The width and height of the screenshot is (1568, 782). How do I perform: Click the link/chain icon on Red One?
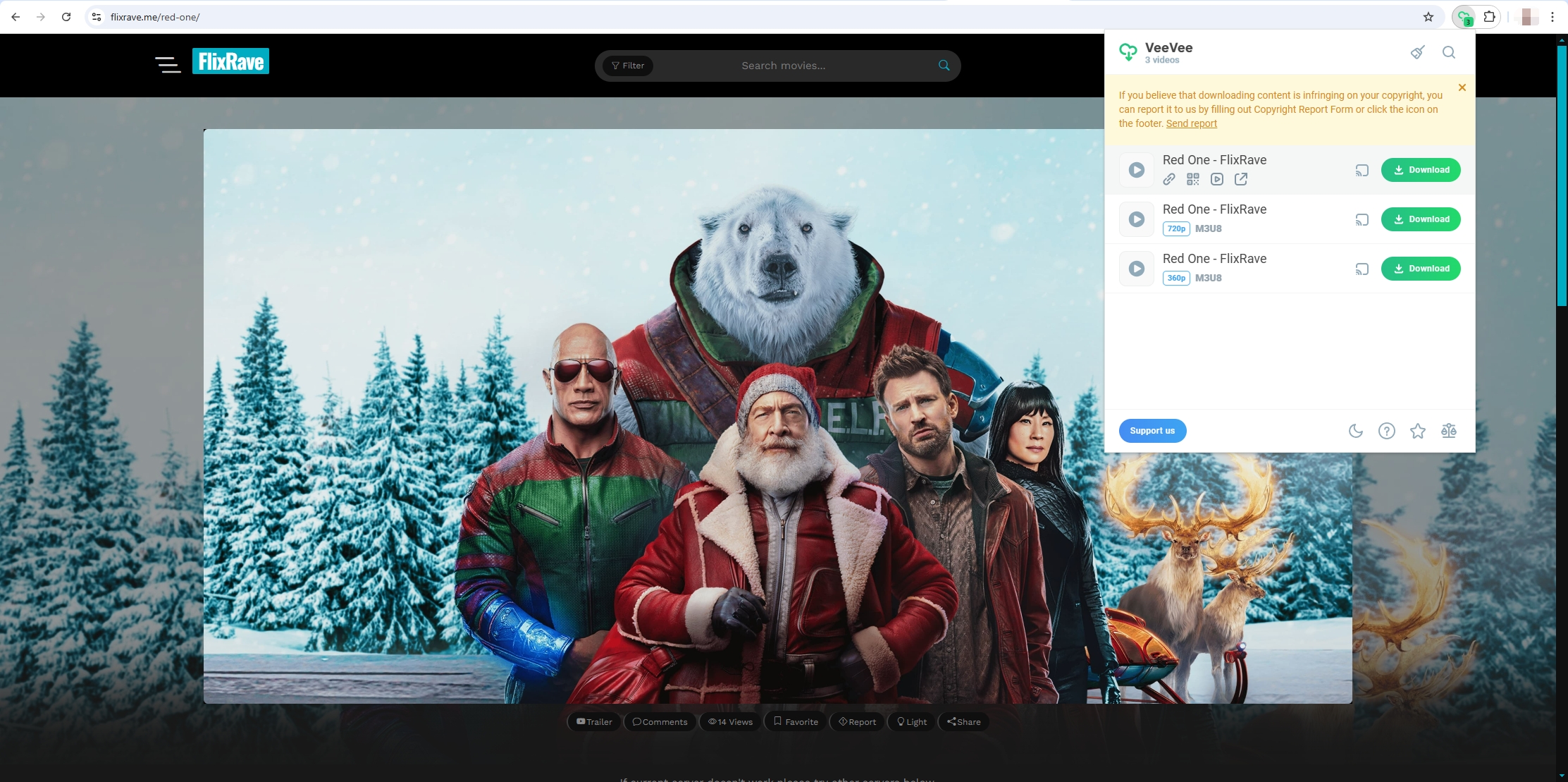click(x=1168, y=179)
